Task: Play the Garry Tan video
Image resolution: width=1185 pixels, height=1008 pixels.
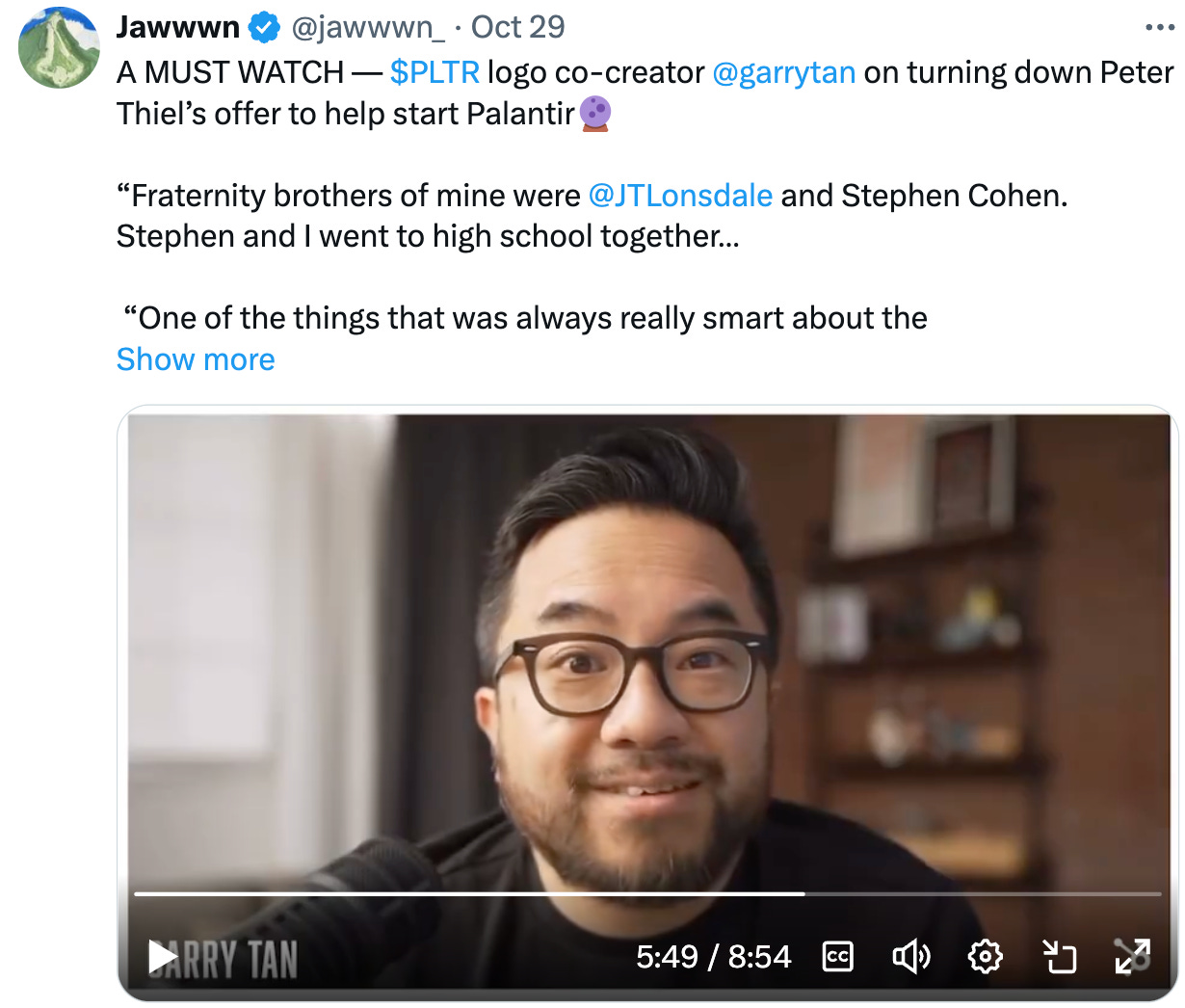Action: [163, 957]
